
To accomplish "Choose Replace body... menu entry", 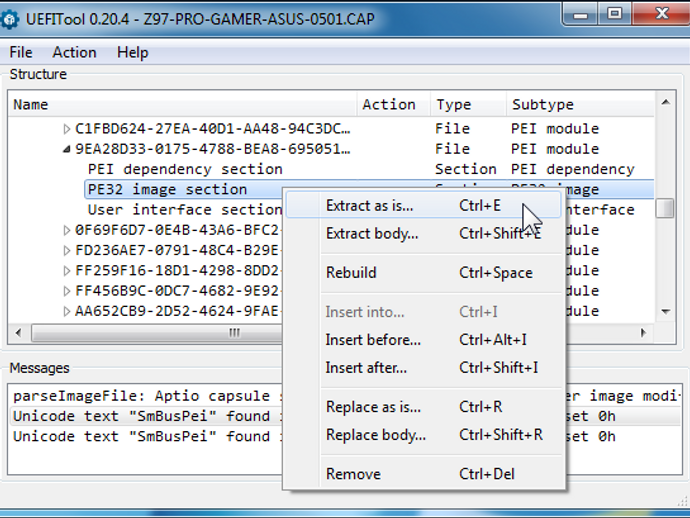I will [423, 435].
